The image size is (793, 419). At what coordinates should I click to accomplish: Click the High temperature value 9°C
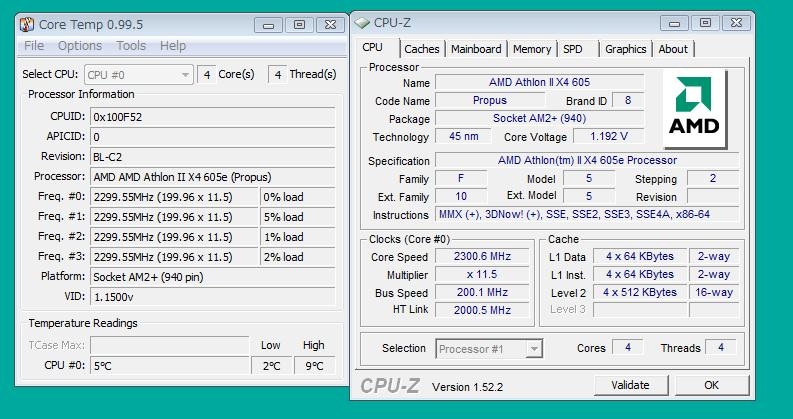pyautogui.click(x=314, y=365)
